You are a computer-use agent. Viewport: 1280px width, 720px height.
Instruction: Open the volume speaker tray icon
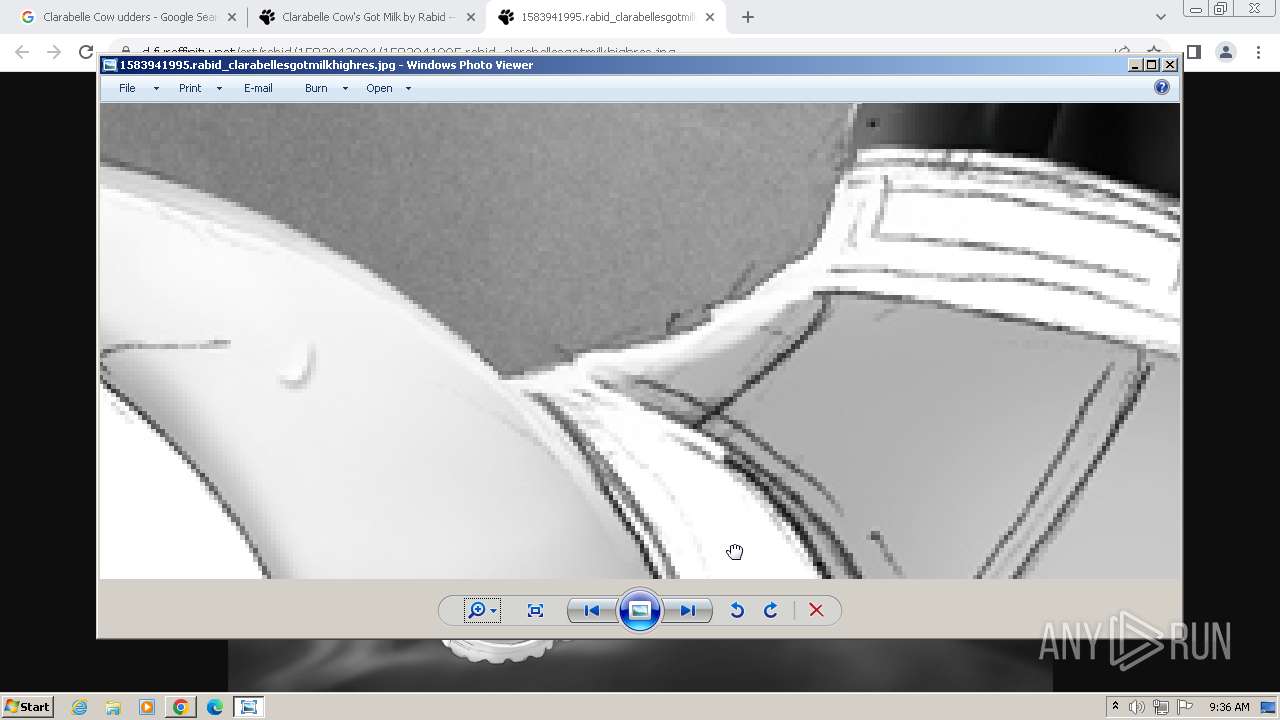[x=1137, y=707]
